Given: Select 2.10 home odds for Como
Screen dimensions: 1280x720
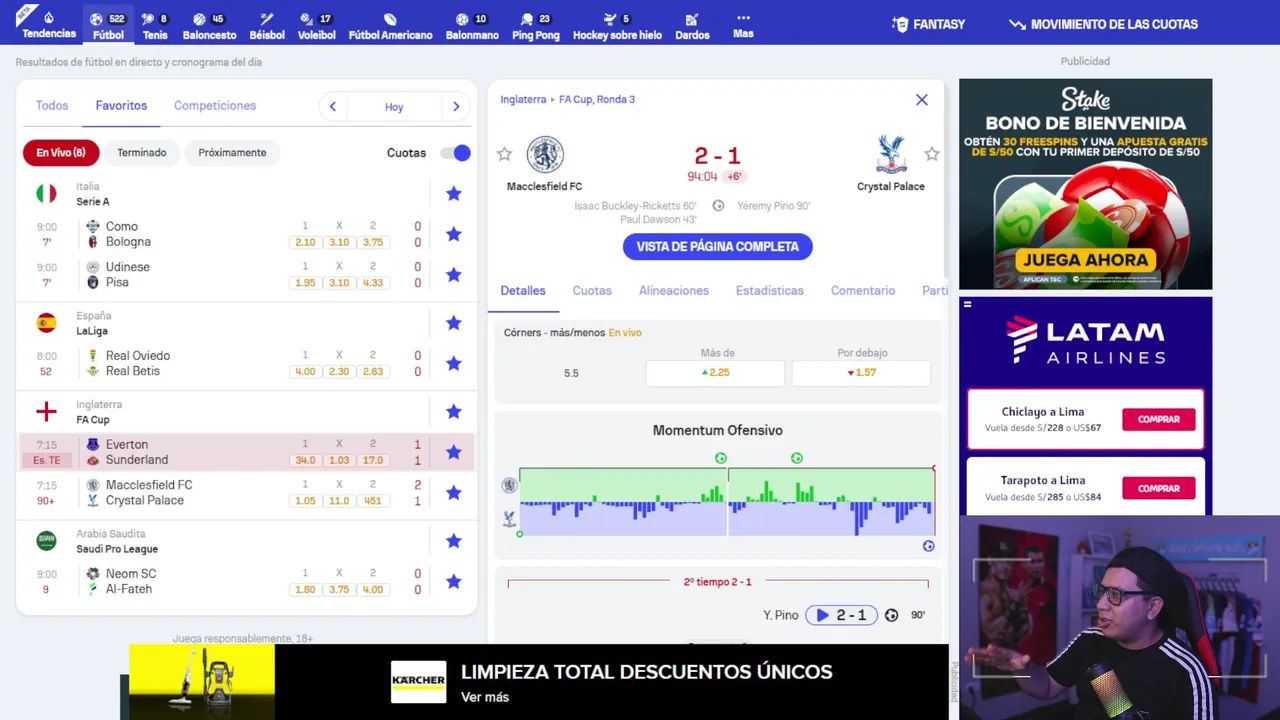Looking at the screenshot, I should 305,242.
